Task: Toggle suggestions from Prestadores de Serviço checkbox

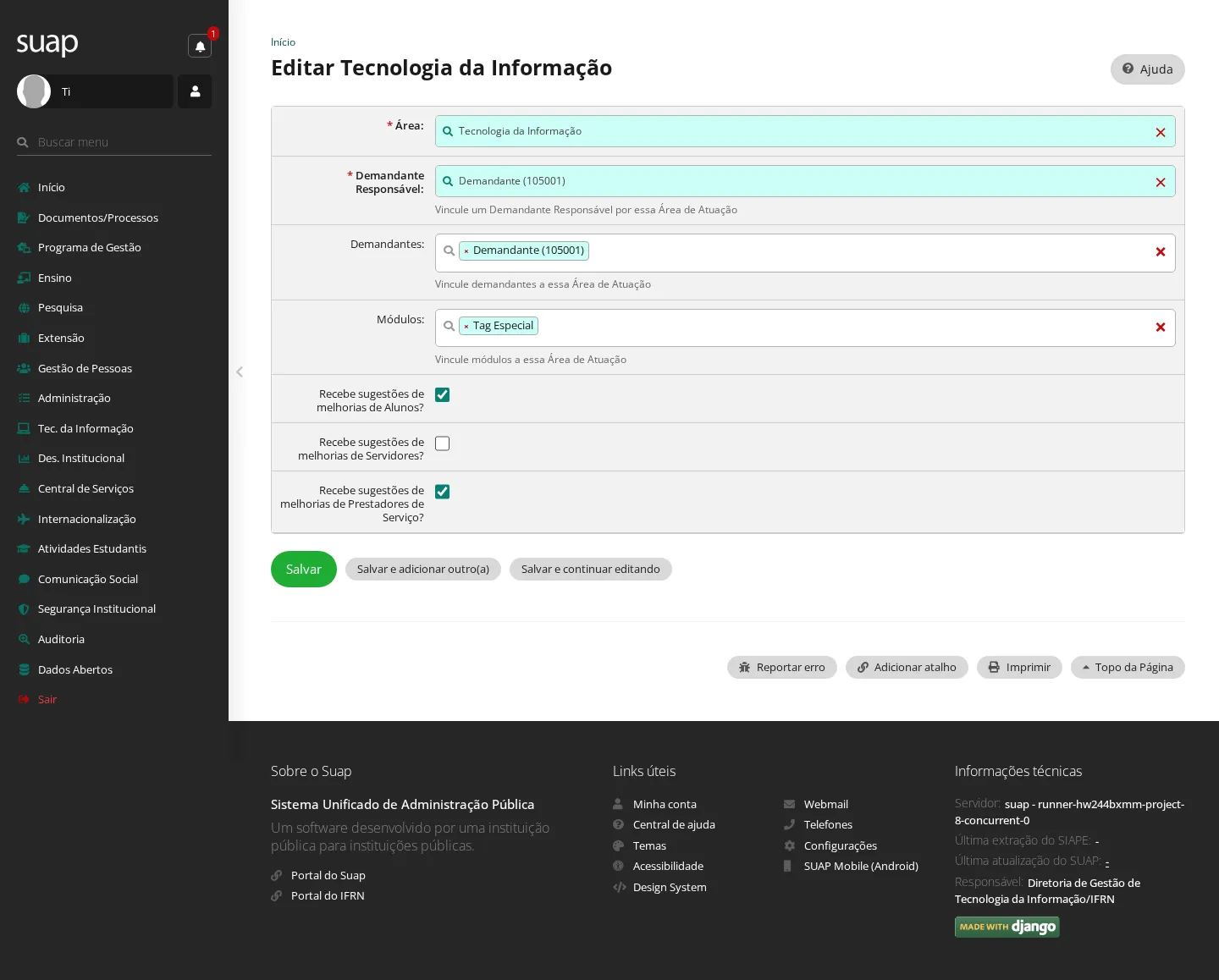Action: [442, 492]
